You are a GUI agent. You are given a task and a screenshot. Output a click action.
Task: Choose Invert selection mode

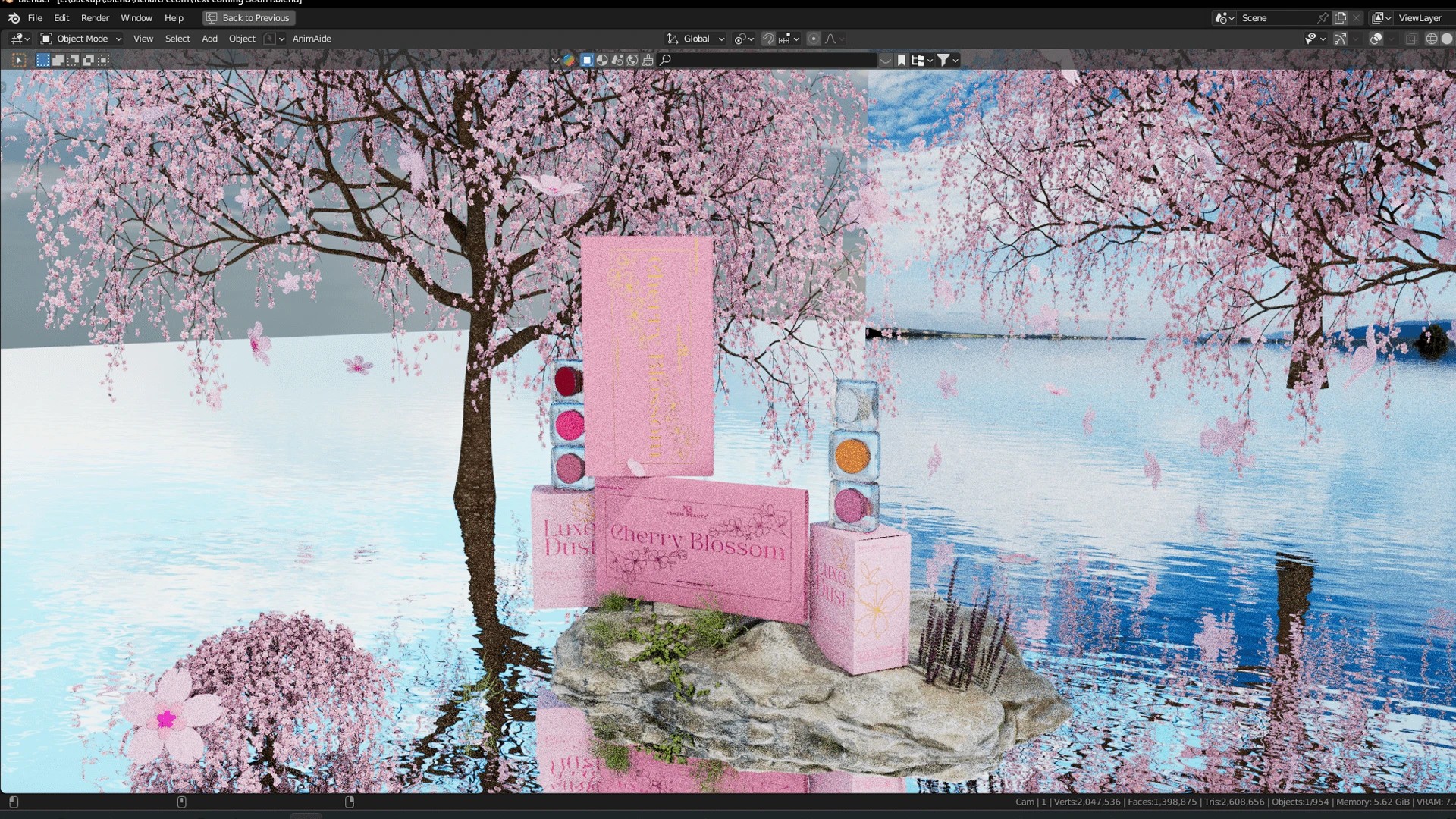click(88, 60)
